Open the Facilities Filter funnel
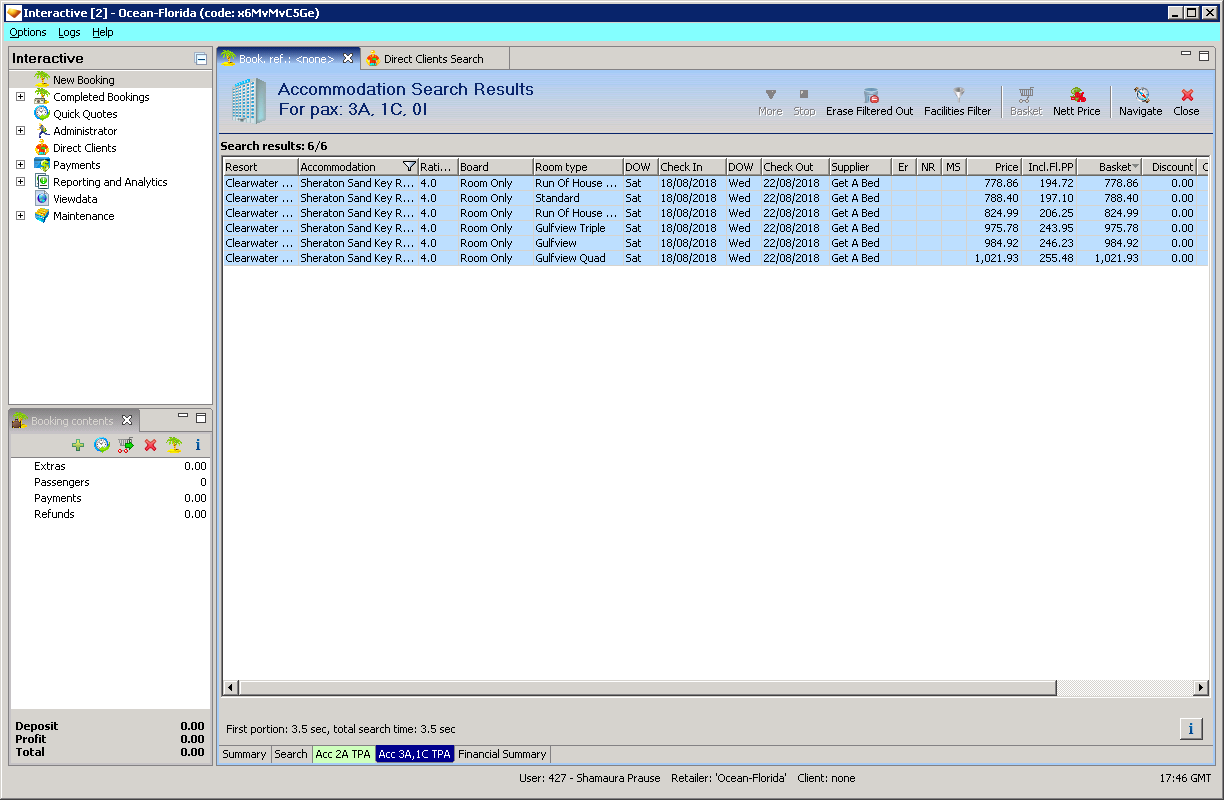The image size is (1224, 800). coord(958,95)
